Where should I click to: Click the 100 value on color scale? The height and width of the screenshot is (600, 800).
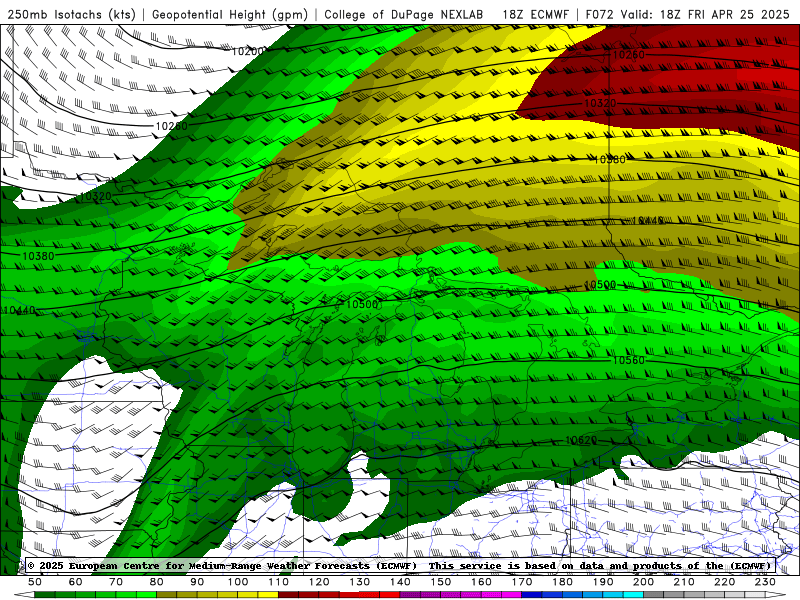point(238,582)
